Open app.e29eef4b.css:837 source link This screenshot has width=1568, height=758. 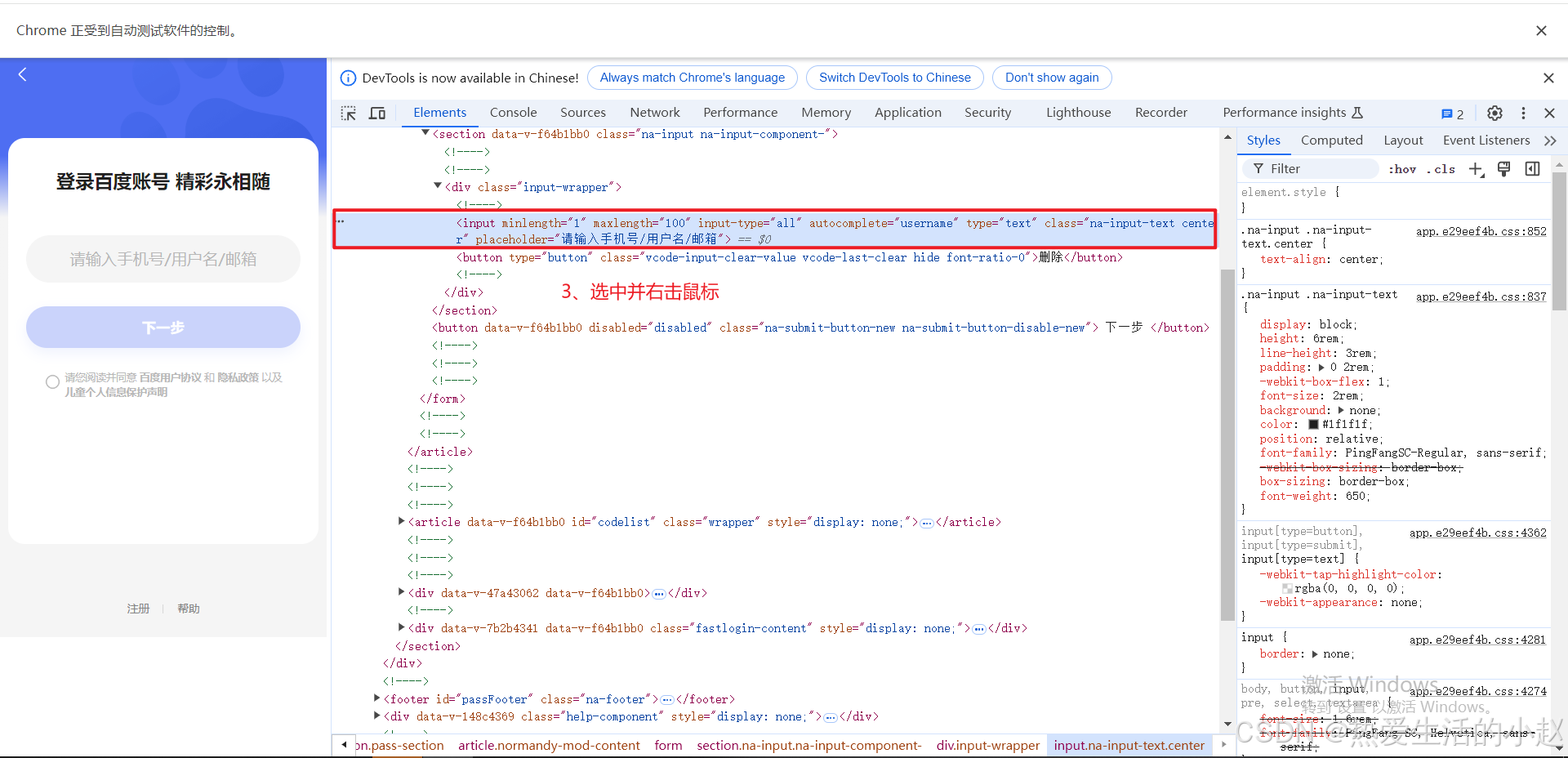[x=1481, y=297]
